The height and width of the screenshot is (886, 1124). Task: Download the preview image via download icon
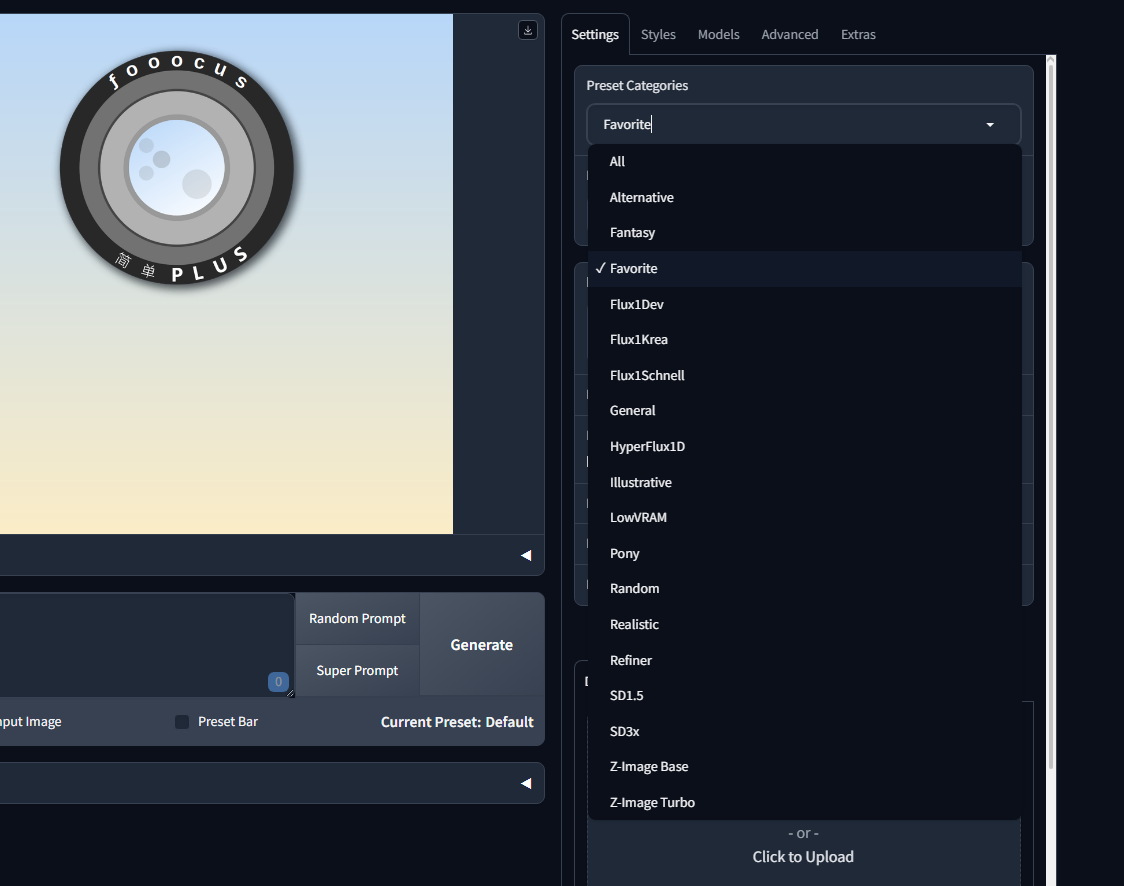pyautogui.click(x=528, y=30)
